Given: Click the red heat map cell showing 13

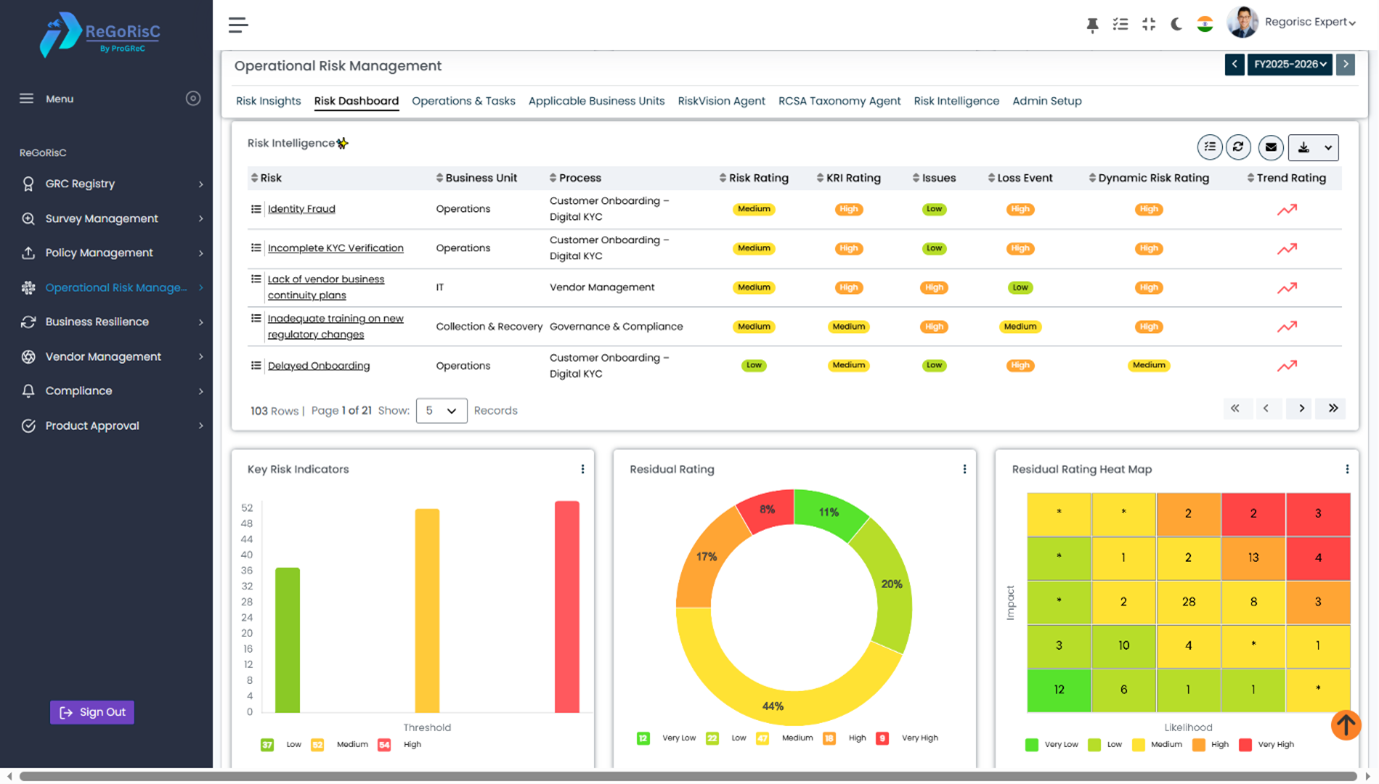Looking at the screenshot, I should tap(1253, 558).
